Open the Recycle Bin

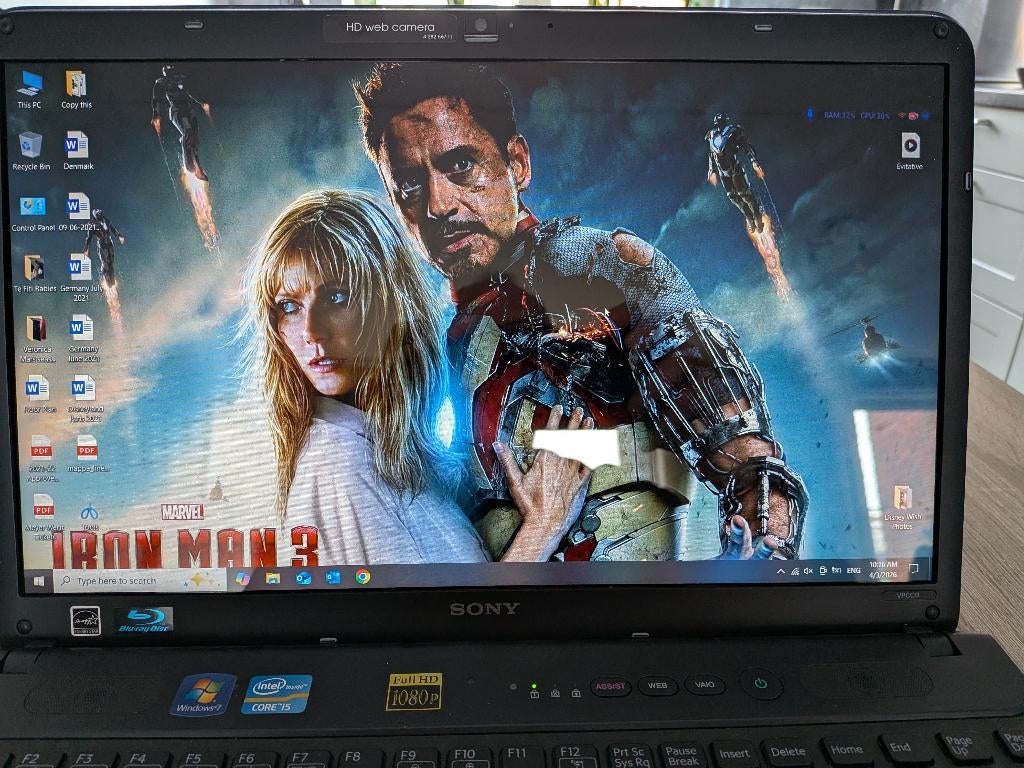click(x=31, y=151)
